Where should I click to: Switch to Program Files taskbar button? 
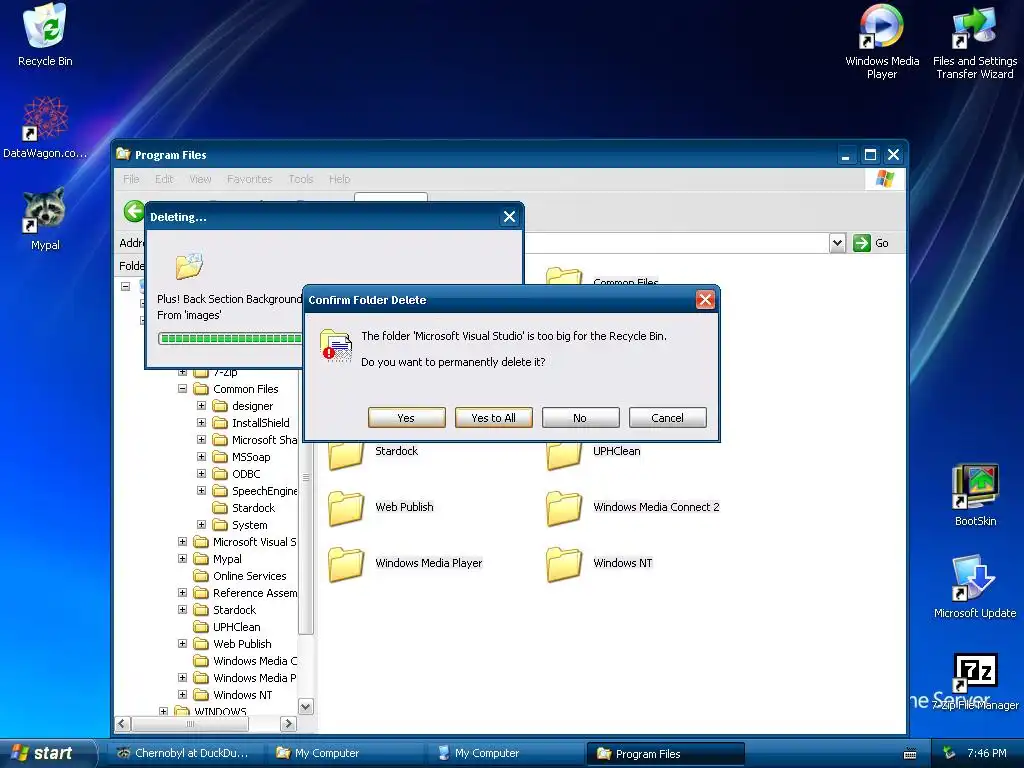pos(665,754)
